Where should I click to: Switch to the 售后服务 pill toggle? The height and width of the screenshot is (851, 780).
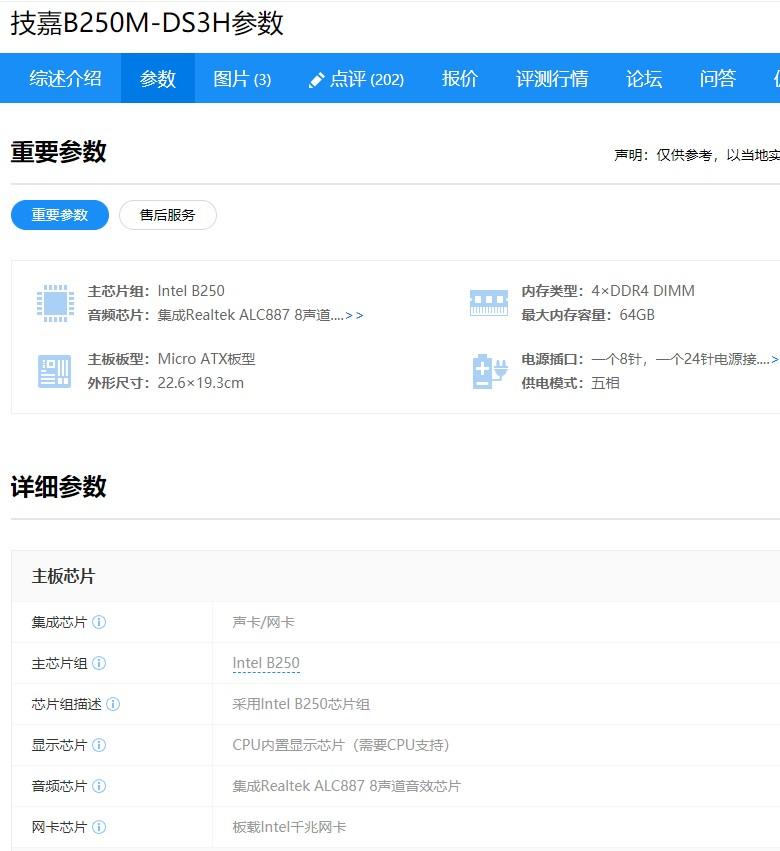click(x=167, y=215)
